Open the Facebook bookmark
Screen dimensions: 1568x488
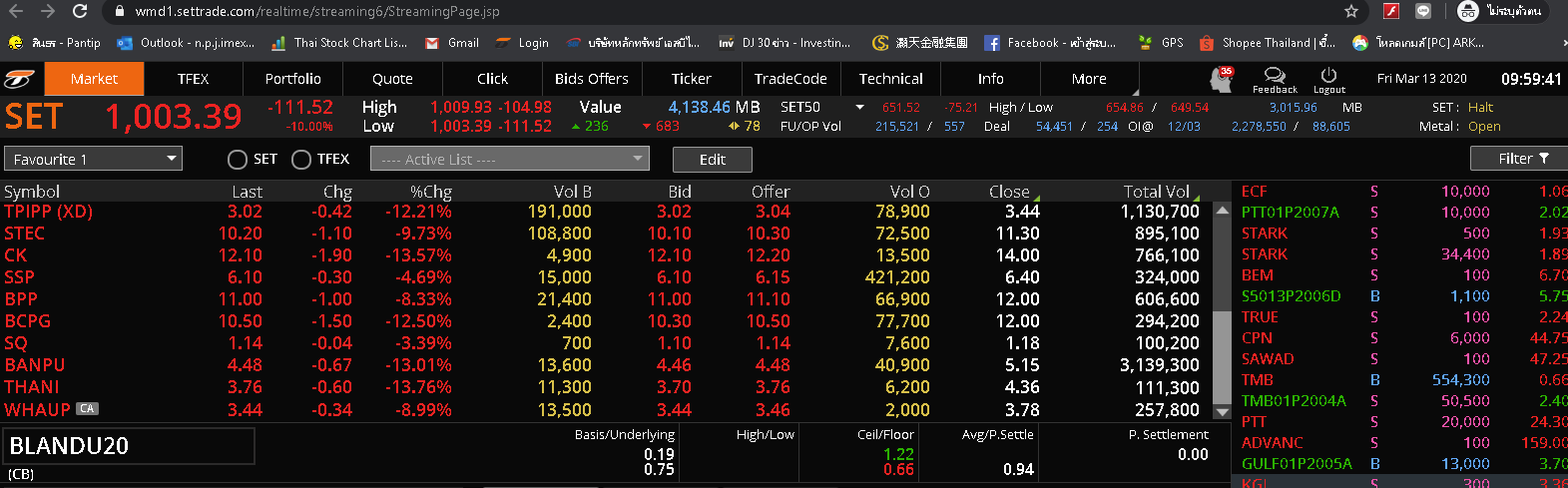[x=1050, y=43]
